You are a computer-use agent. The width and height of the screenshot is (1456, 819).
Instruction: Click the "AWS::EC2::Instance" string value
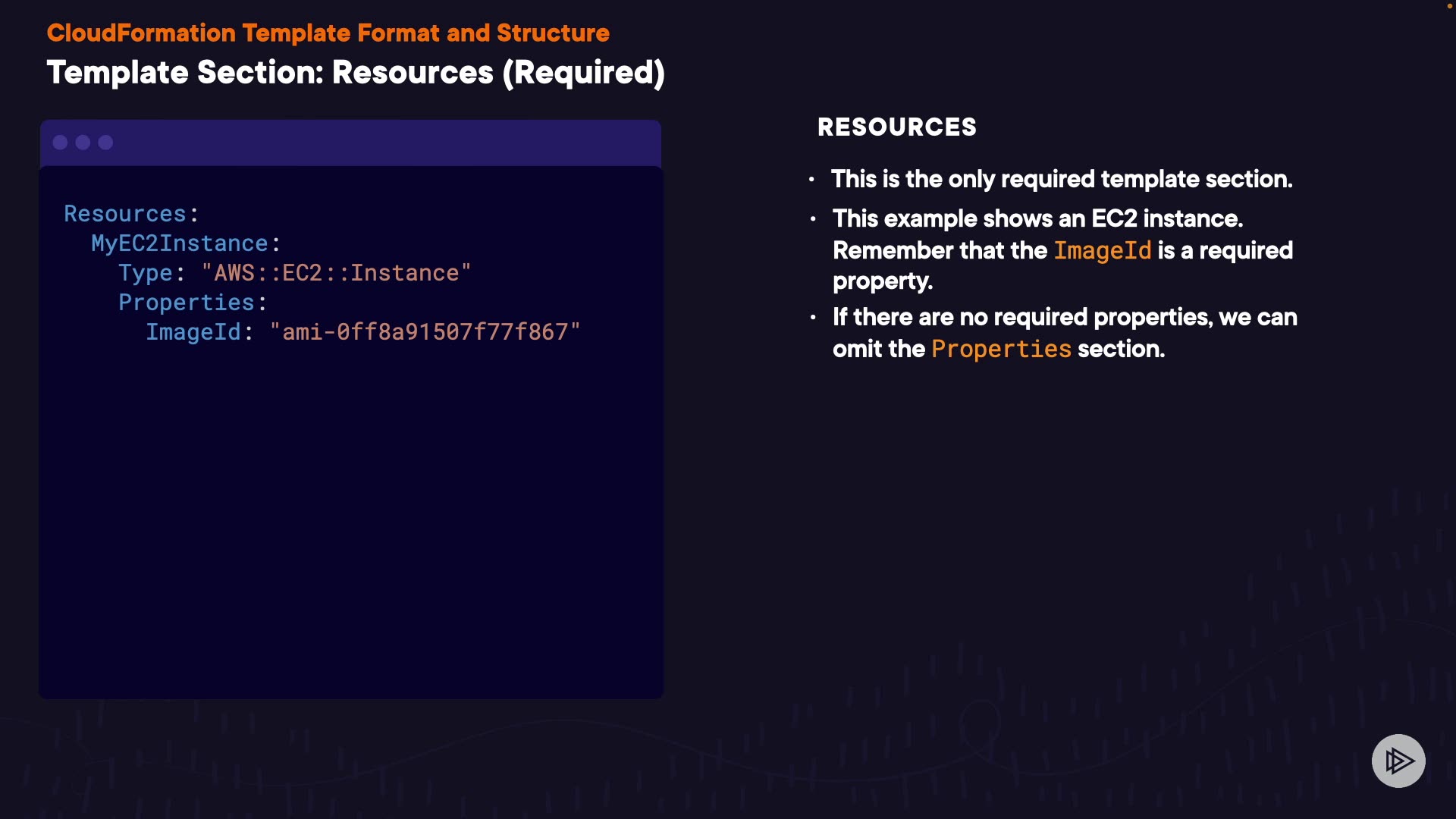click(x=336, y=273)
